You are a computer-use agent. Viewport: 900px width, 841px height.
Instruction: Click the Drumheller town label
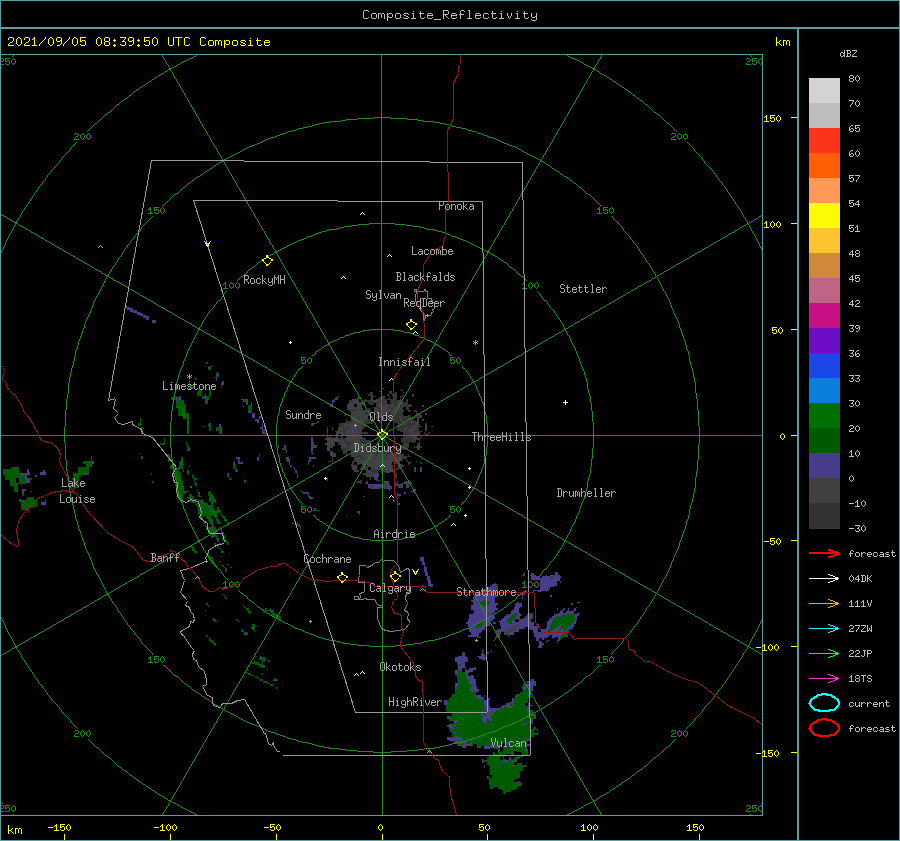(x=586, y=493)
